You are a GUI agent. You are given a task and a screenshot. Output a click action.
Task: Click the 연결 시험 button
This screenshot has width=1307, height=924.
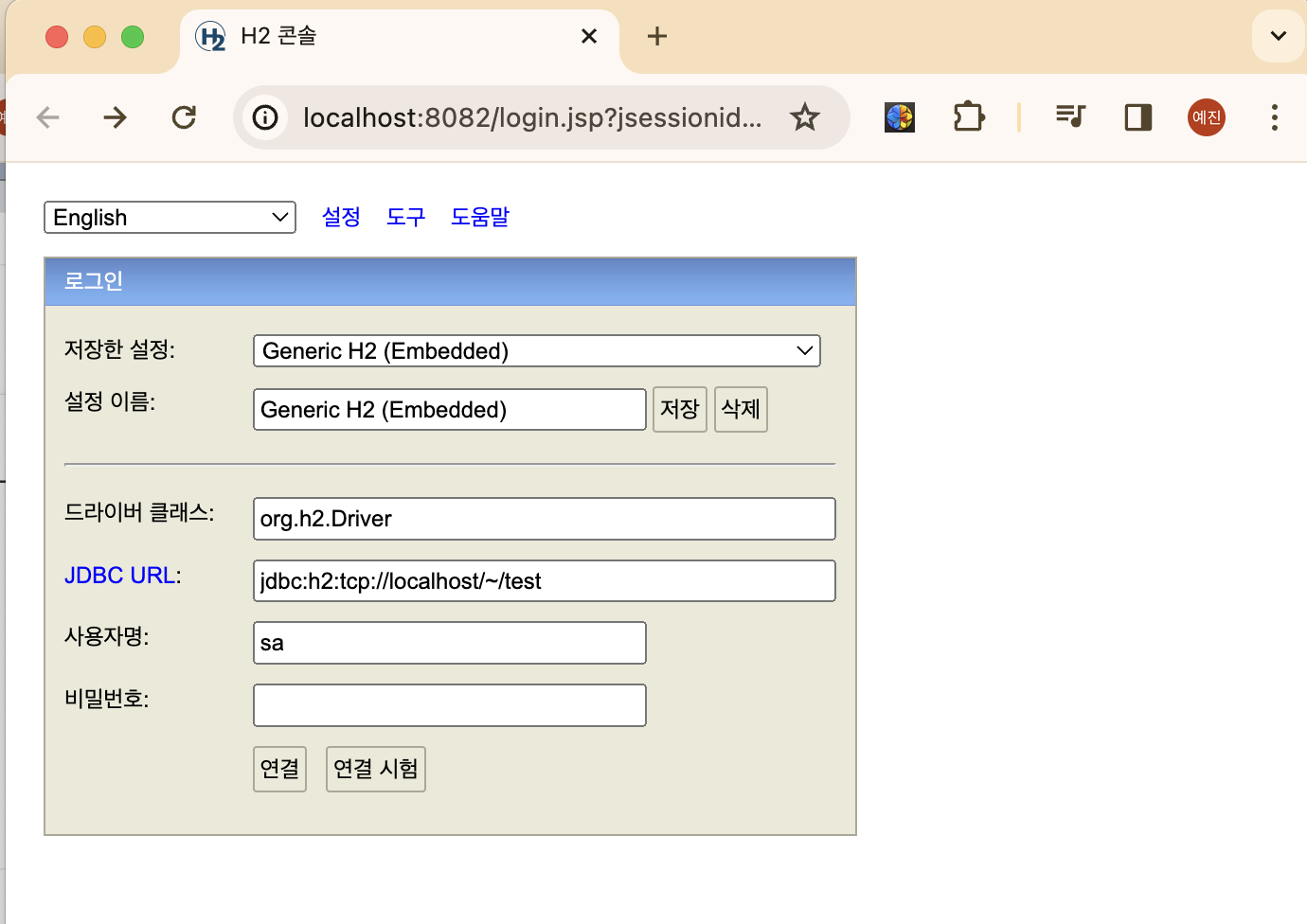point(376,769)
